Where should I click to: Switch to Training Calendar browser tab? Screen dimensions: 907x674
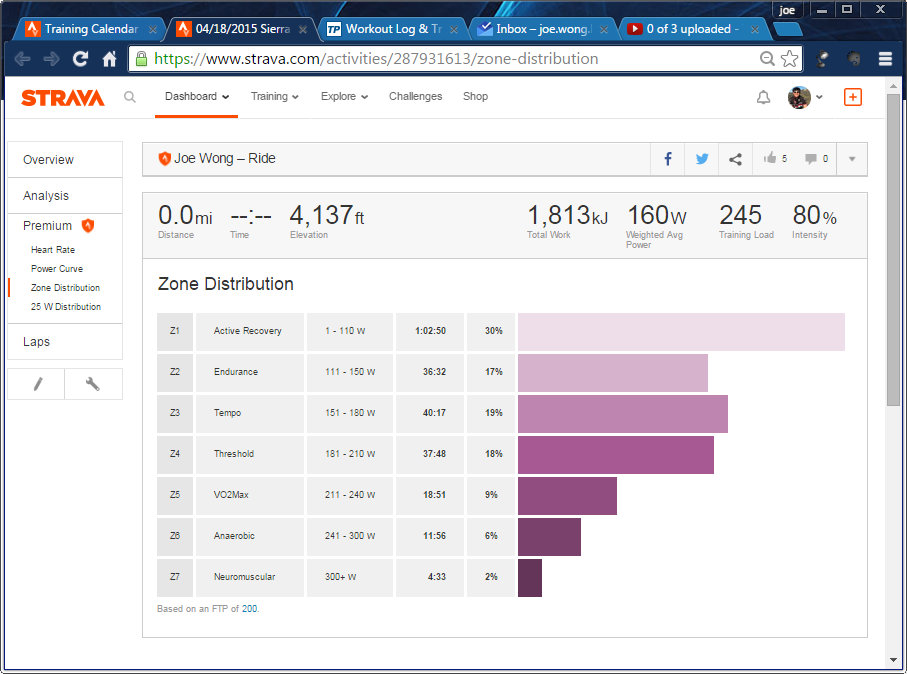coord(90,29)
